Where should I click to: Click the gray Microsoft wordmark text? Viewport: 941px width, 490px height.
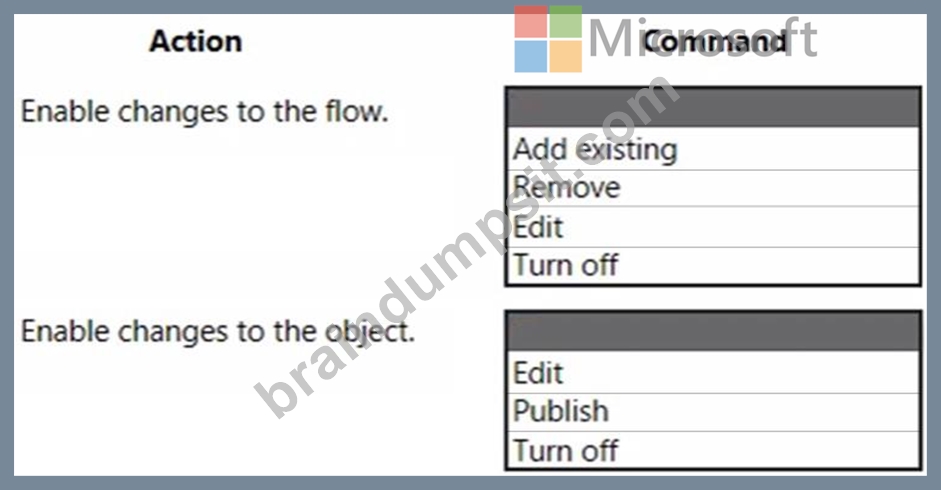(x=703, y=38)
